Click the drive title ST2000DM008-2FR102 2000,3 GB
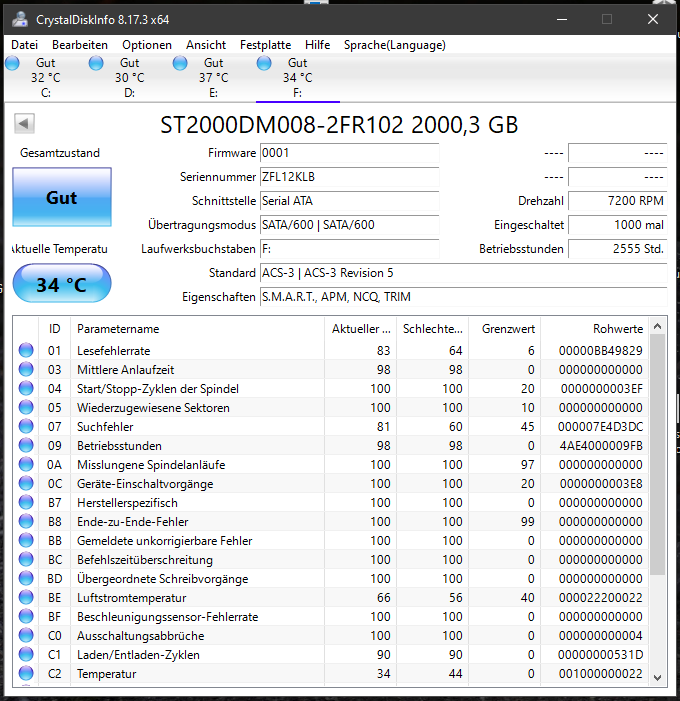This screenshot has height=701, width=680. (339, 125)
